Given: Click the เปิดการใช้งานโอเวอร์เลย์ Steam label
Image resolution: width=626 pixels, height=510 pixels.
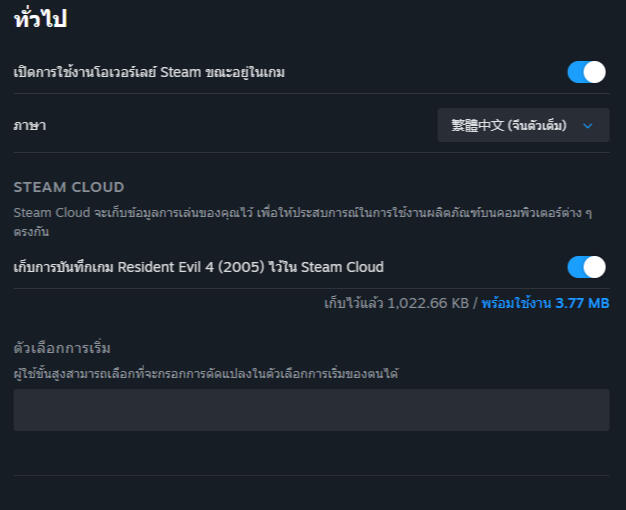Looking at the screenshot, I should (x=149, y=72).
